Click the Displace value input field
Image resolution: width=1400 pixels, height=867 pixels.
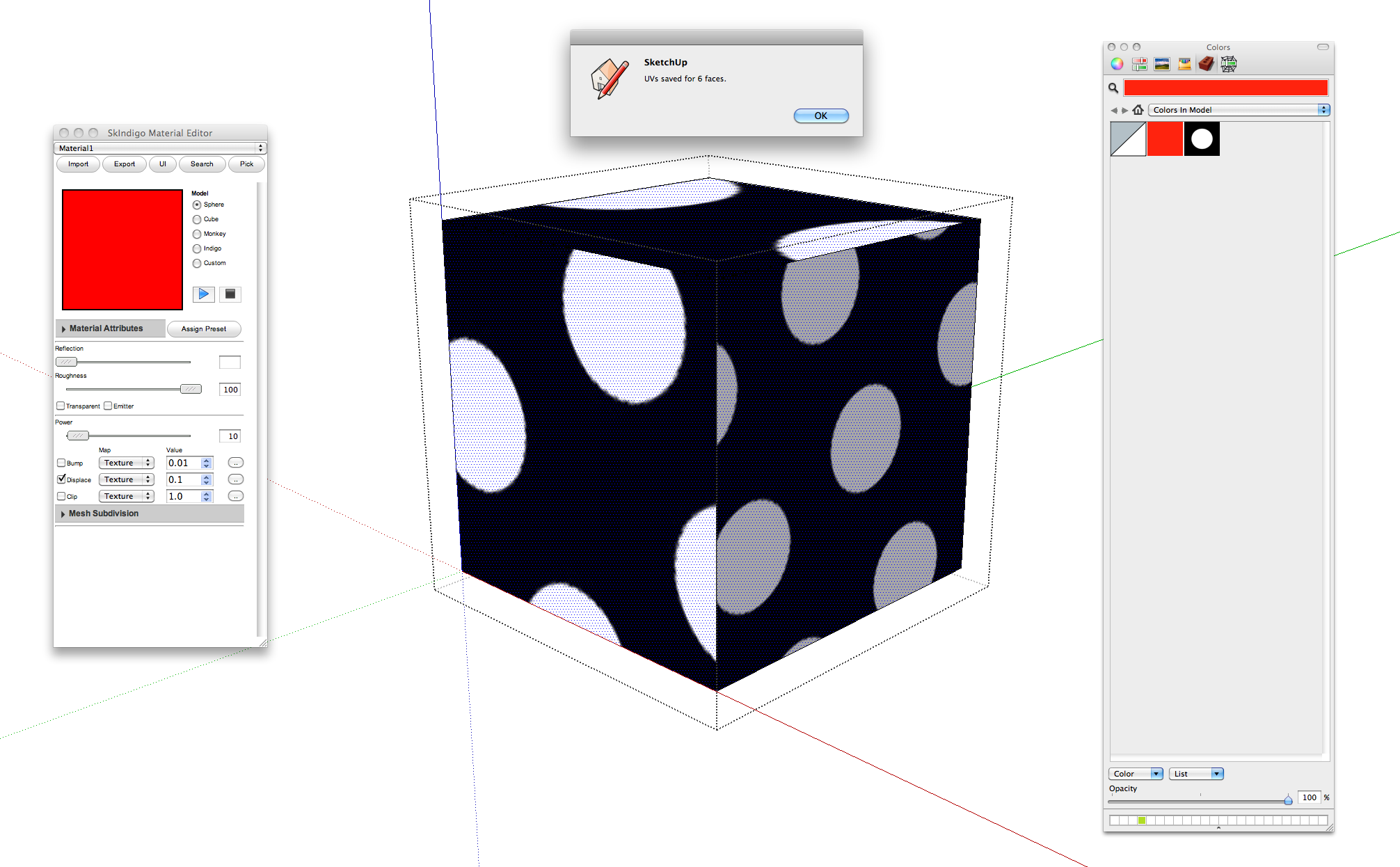pyautogui.click(x=184, y=479)
